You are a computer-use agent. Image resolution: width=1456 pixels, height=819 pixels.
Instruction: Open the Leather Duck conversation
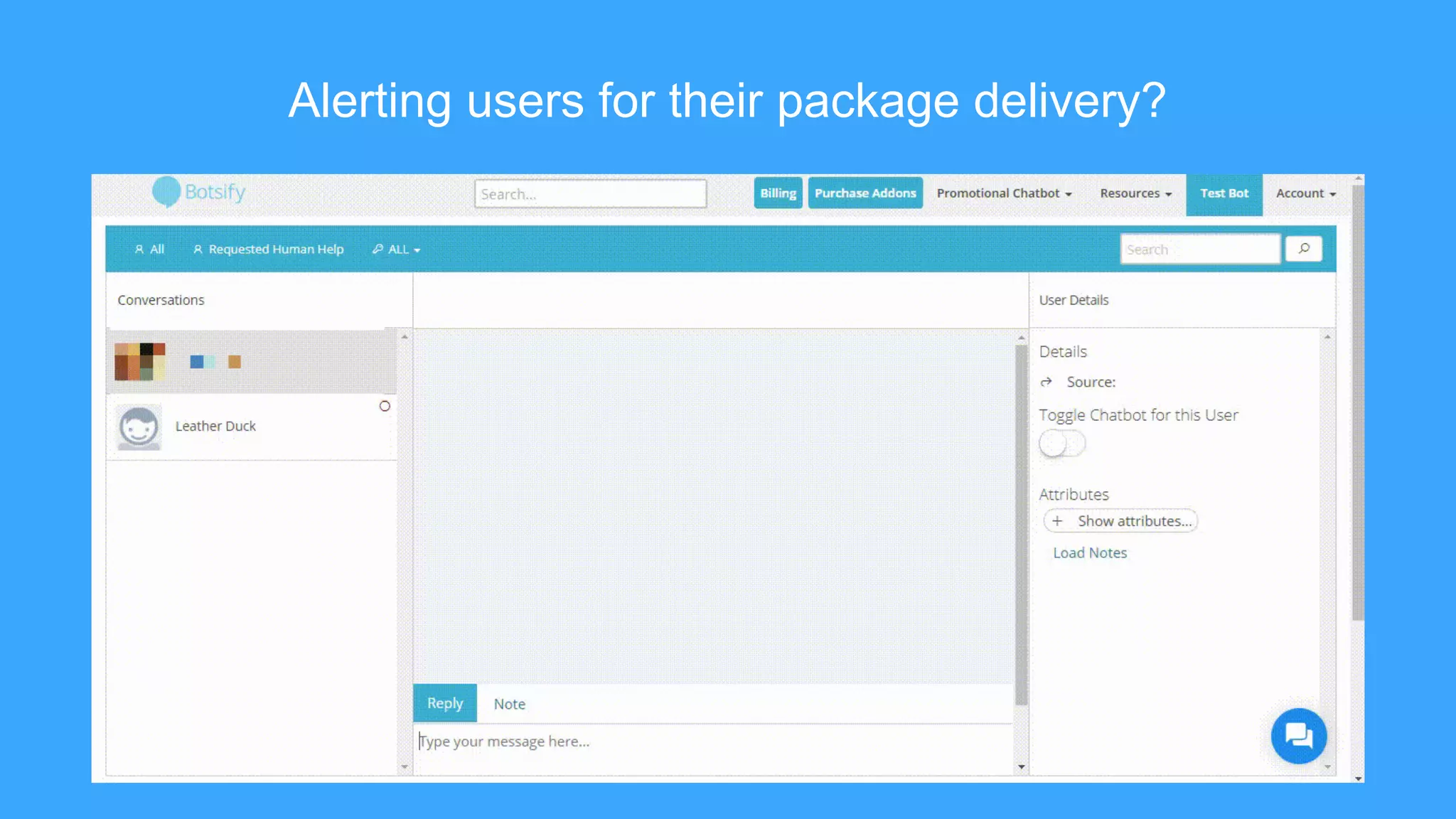click(x=251, y=427)
